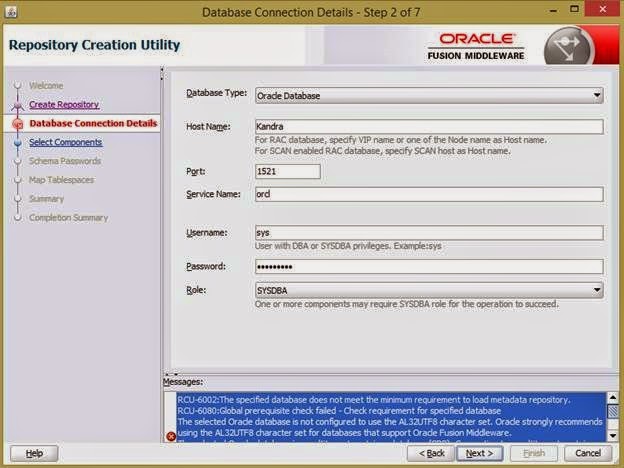Click the Host Name input field
624x468 pixels.
tap(429, 127)
